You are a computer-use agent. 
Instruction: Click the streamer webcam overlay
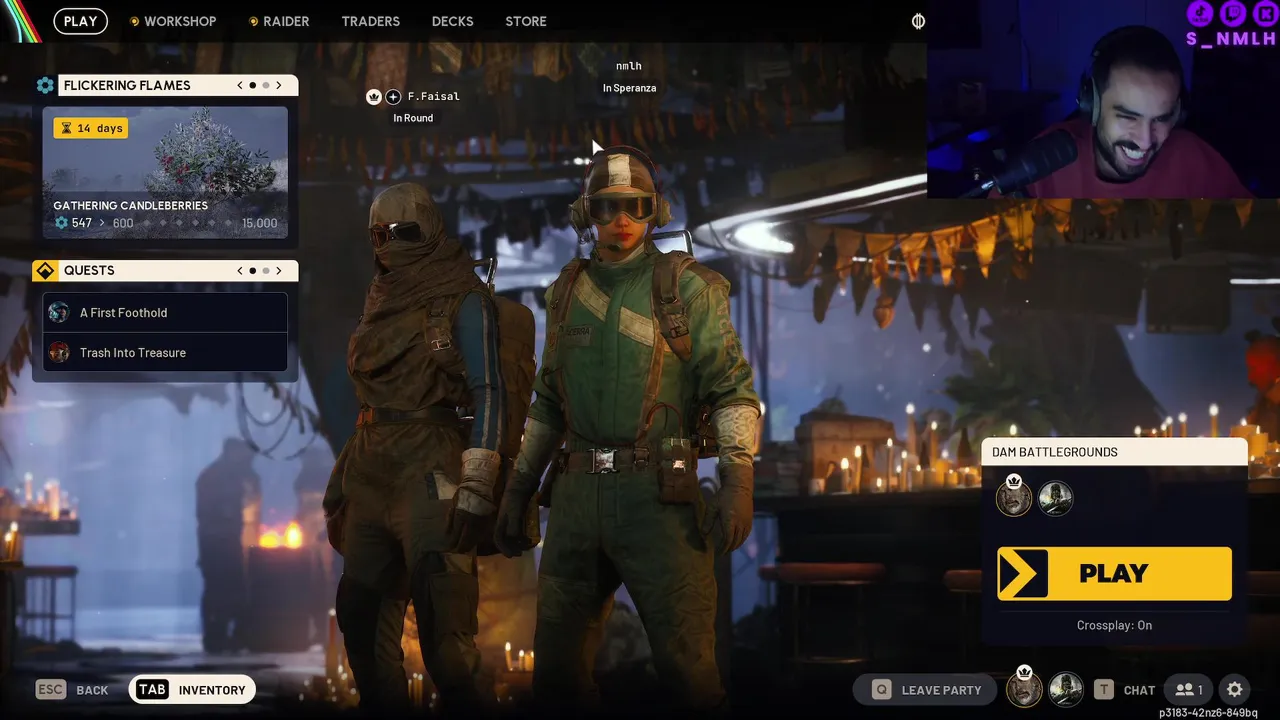pyautogui.click(x=1103, y=99)
